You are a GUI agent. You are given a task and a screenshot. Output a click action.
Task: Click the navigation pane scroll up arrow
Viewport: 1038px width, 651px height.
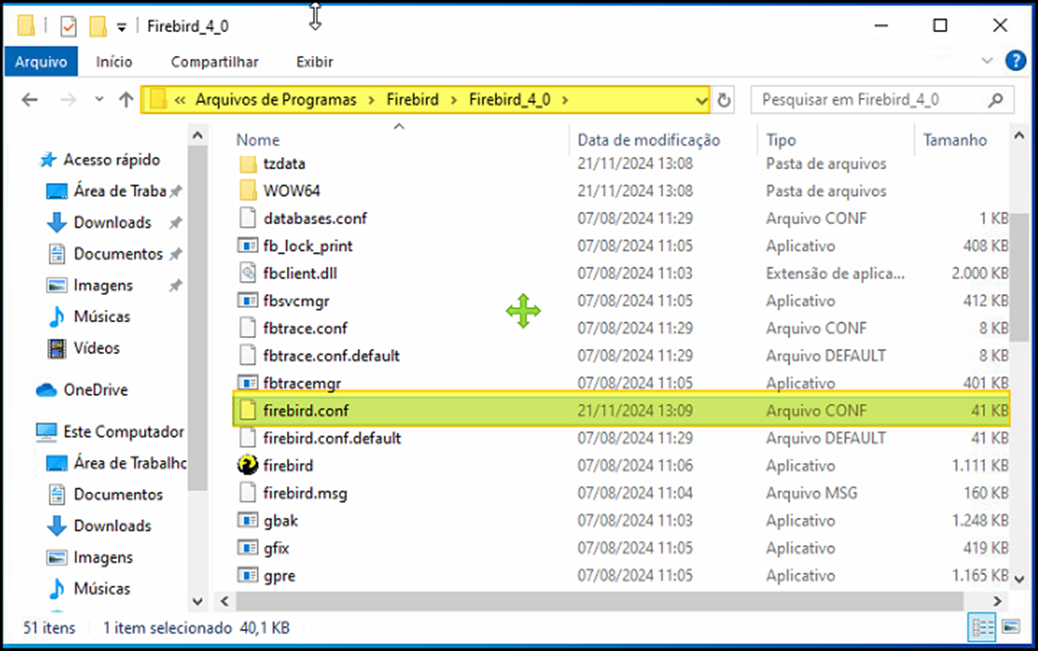[197, 136]
